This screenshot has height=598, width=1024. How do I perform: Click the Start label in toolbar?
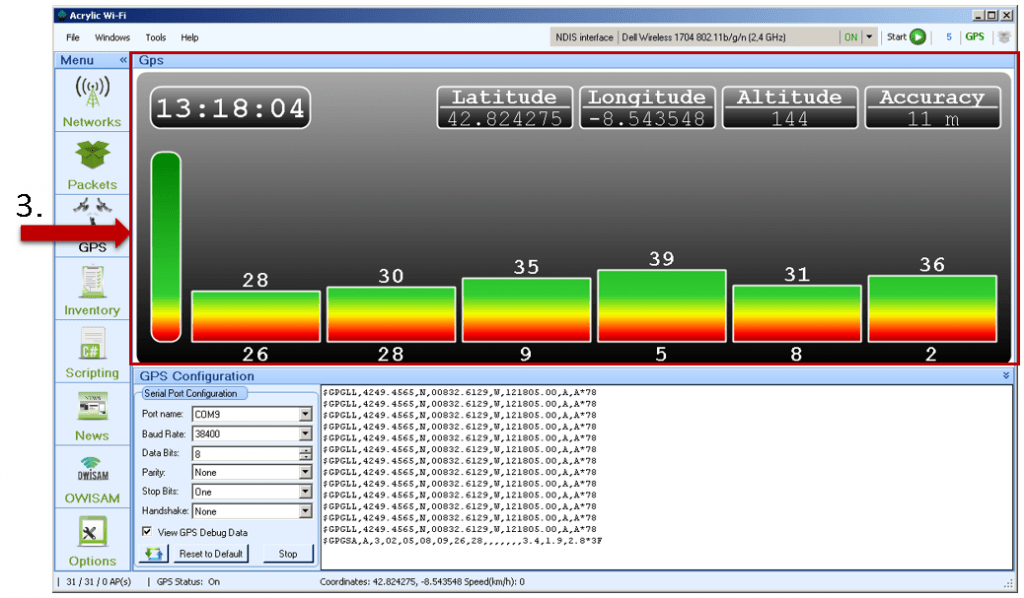tap(896, 37)
